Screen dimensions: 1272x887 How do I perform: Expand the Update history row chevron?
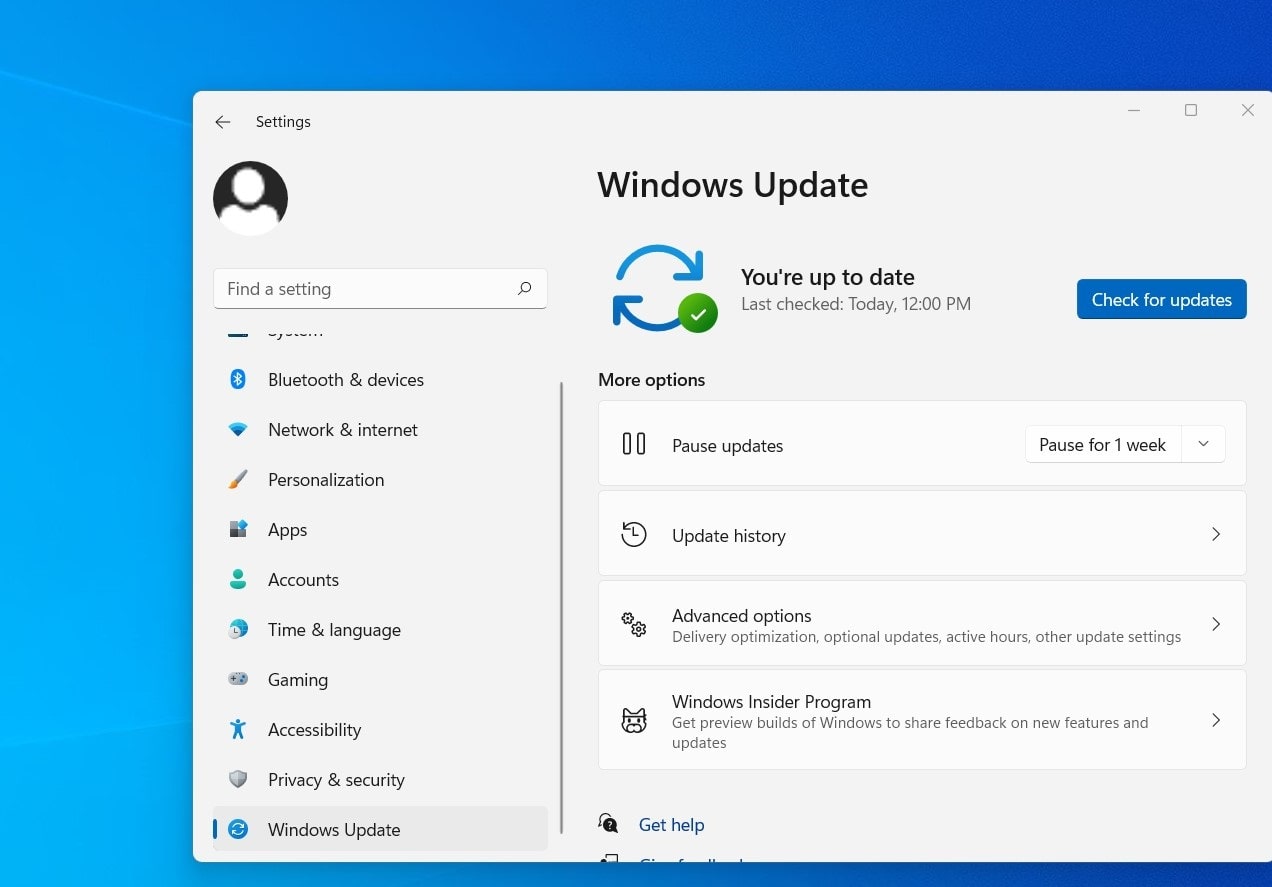coord(1216,534)
